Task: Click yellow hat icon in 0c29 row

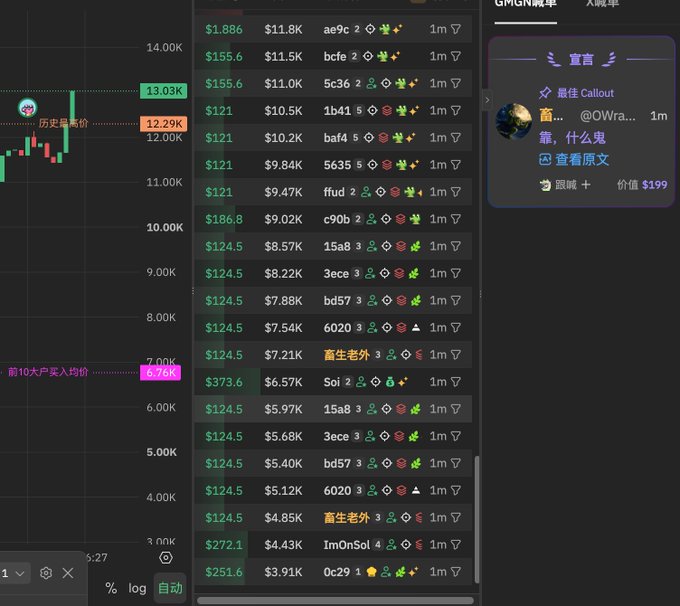Action: tap(371, 572)
